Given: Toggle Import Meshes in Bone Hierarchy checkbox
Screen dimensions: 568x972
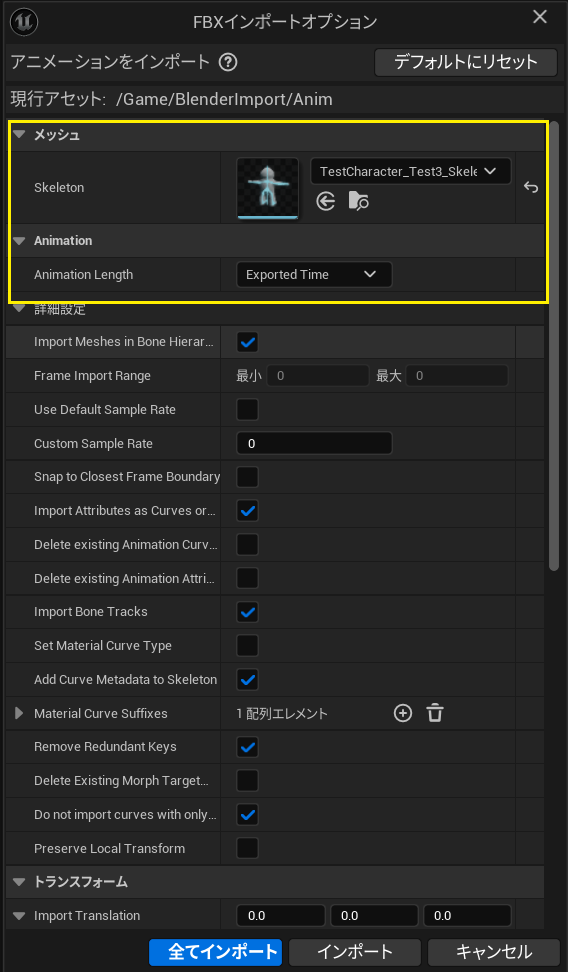Looking at the screenshot, I should 248,342.
